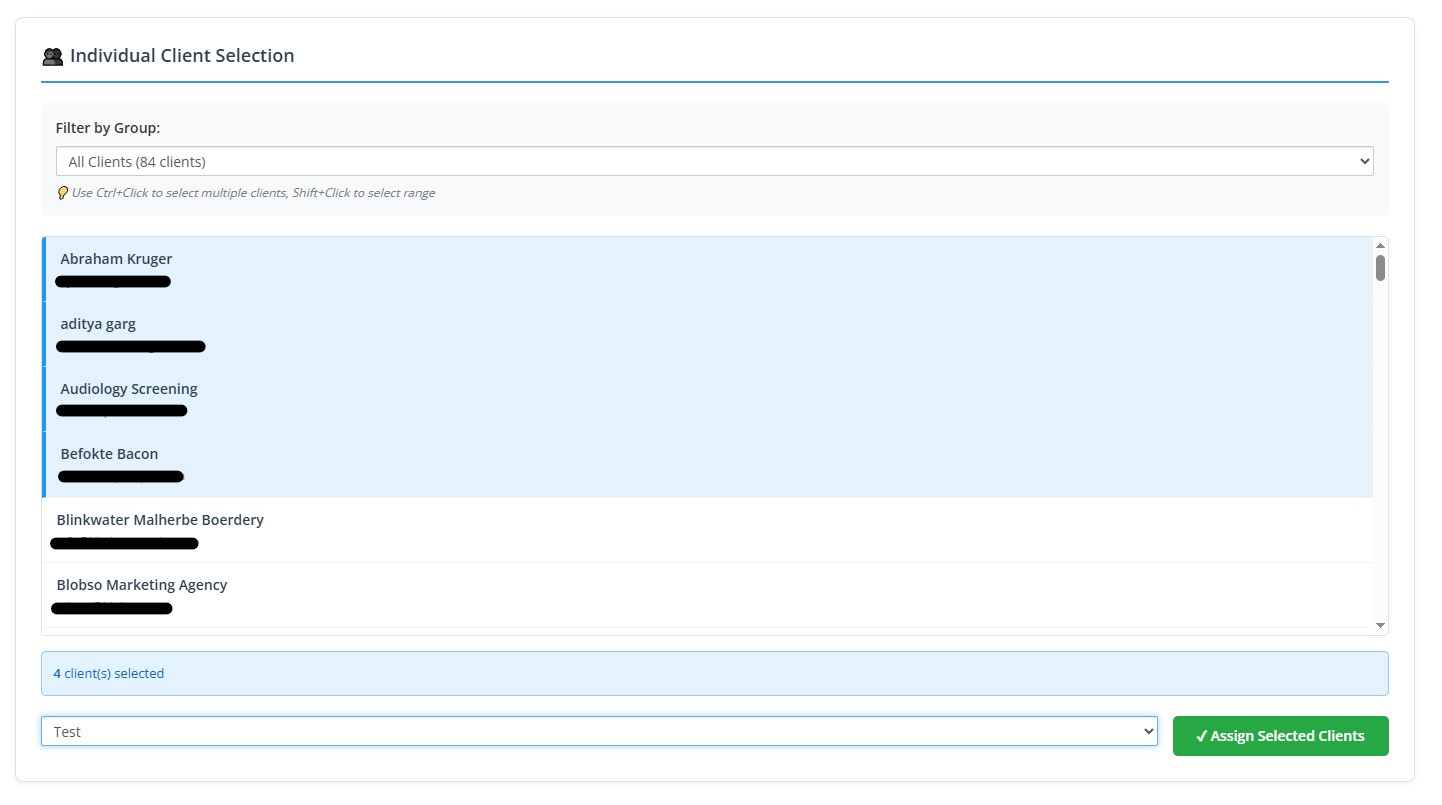Click the '4 client(s) selected' status banner
This screenshot has width=1442, height=805.
714,674
